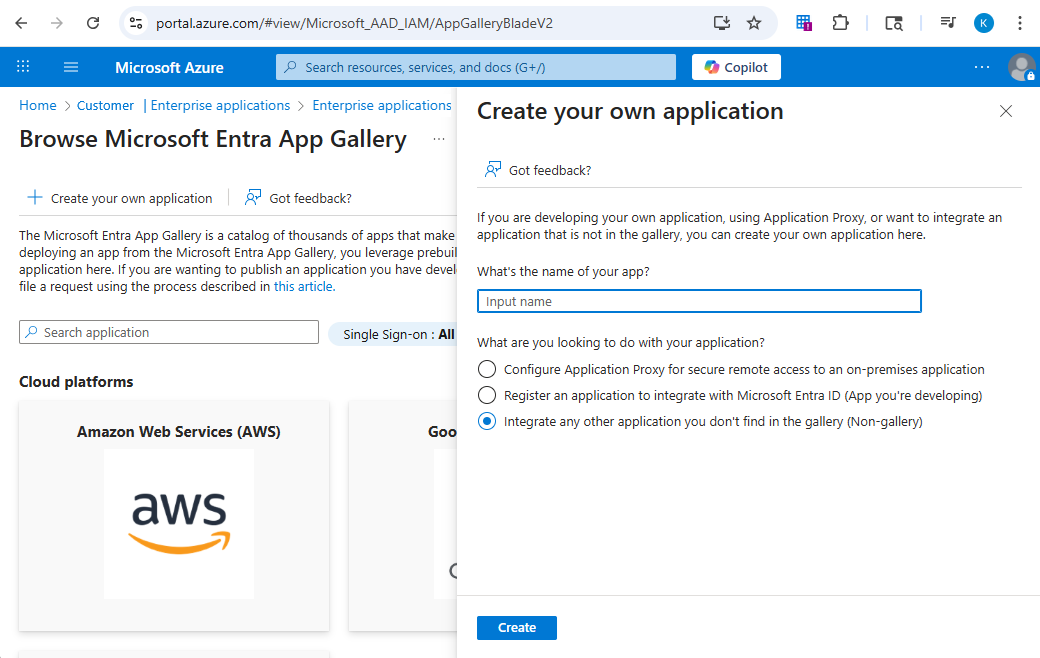Click the plus icon for Create your own application

(34, 198)
